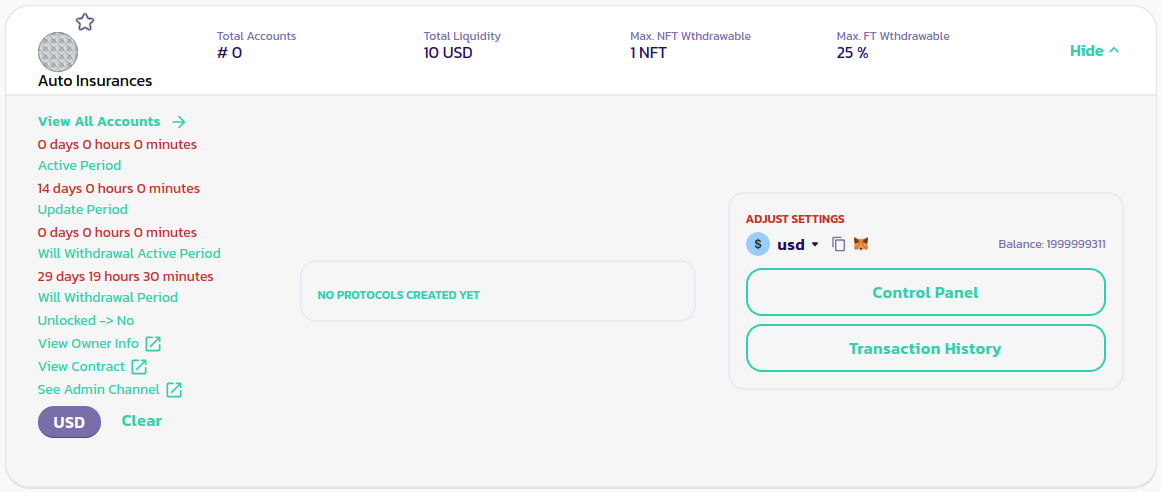
Task: Copy the usd token address
Action: (839, 244)
